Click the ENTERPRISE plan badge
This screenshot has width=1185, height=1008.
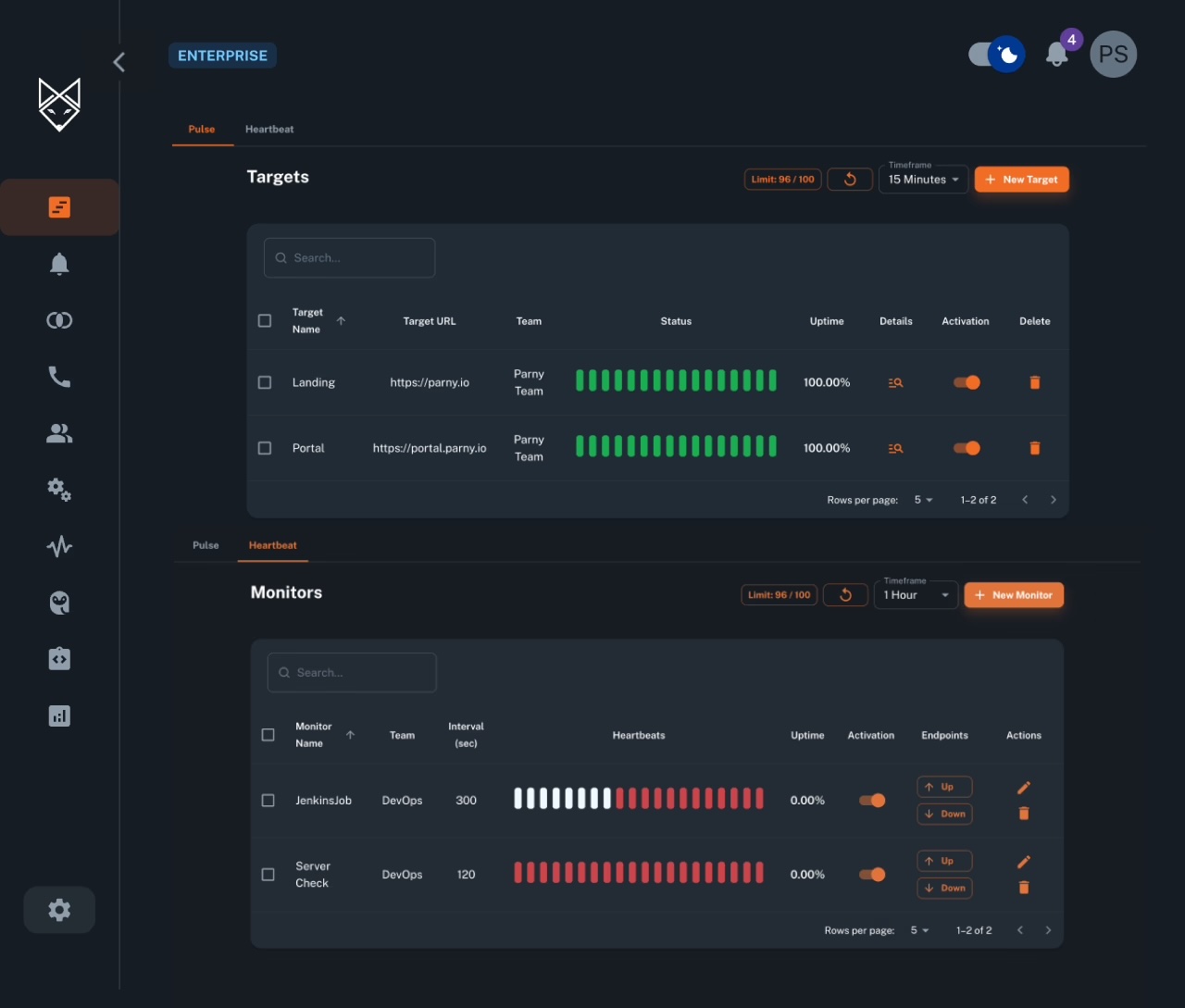[x=222, y=56]
